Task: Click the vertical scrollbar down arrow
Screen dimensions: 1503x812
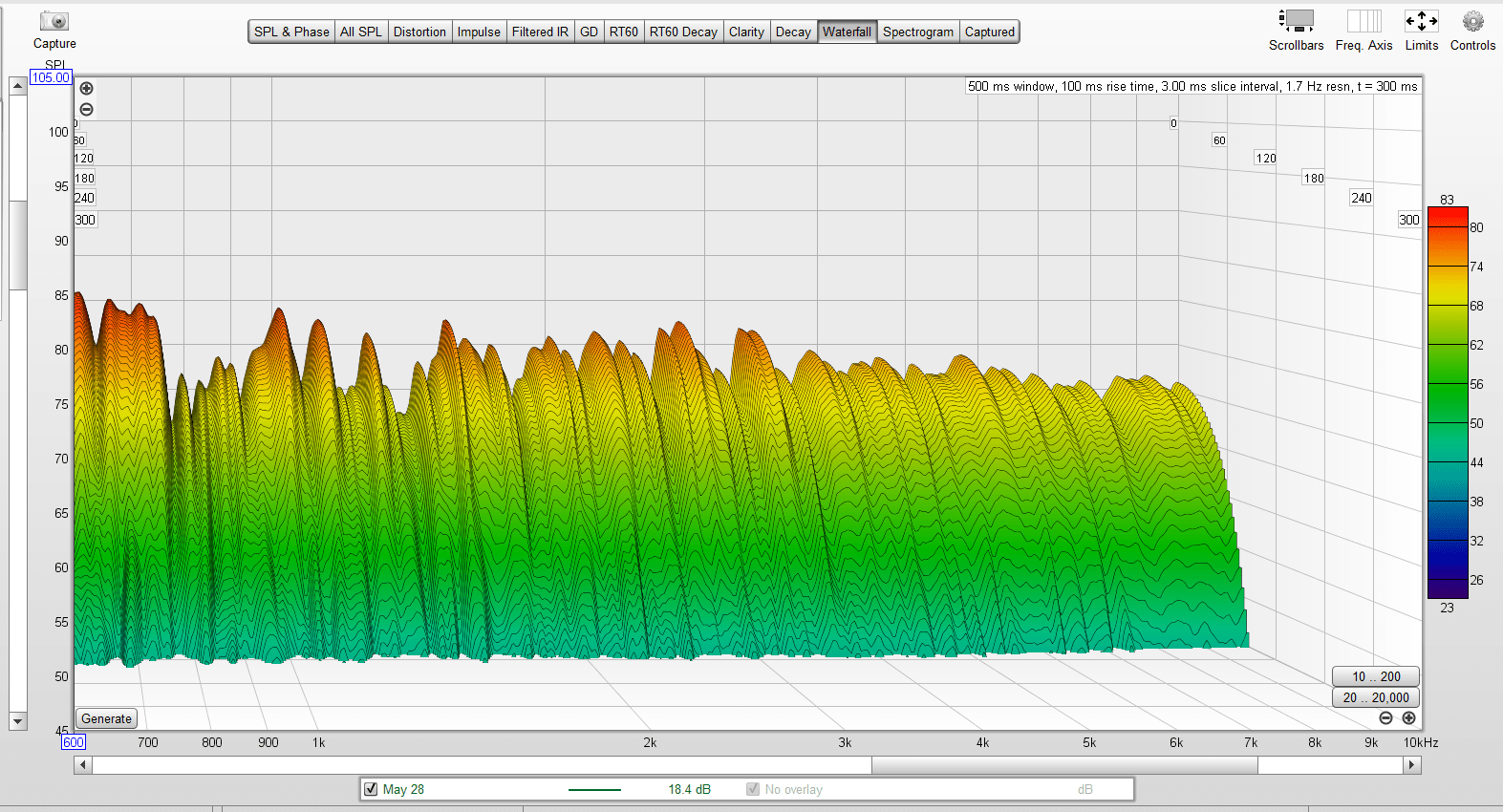Action: (x=17, y=721)
